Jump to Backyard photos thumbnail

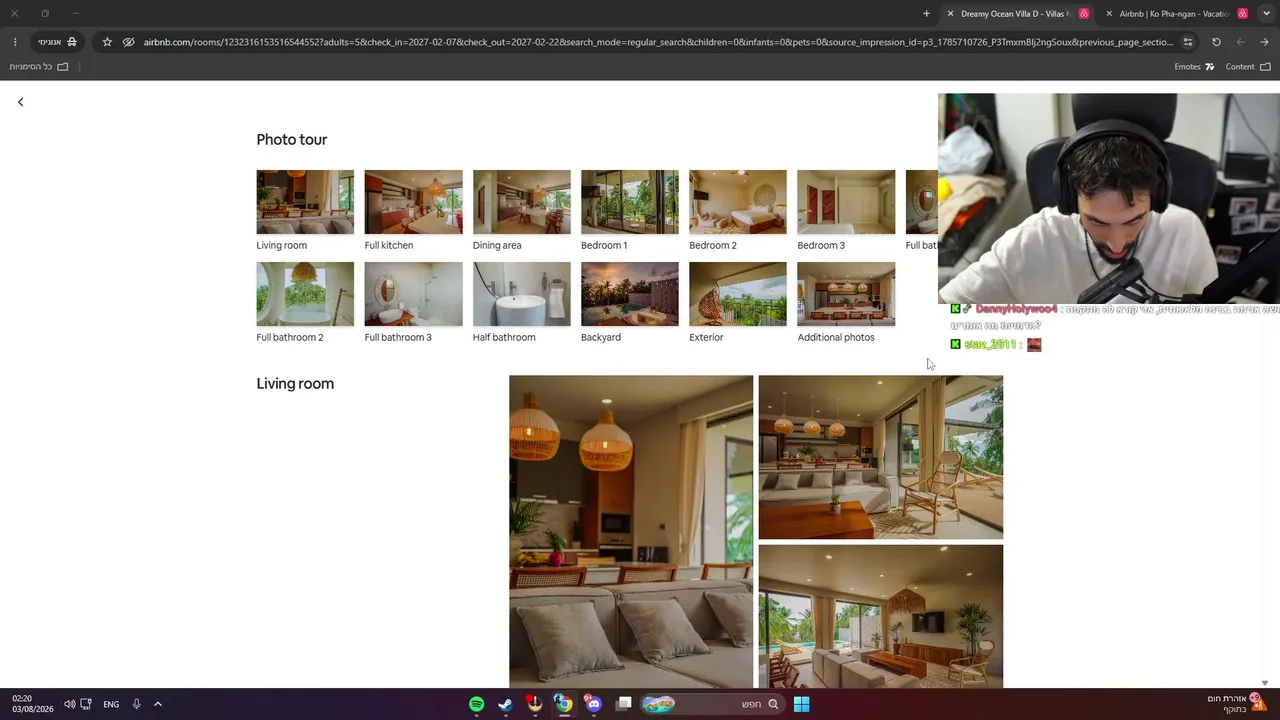pos(630,294)
